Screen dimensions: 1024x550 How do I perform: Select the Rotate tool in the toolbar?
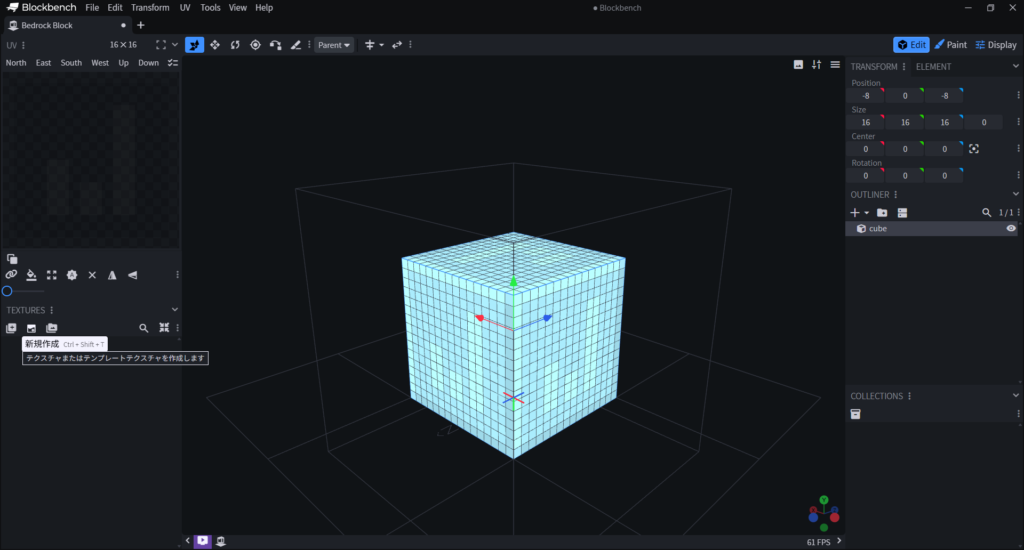point(235,45)
